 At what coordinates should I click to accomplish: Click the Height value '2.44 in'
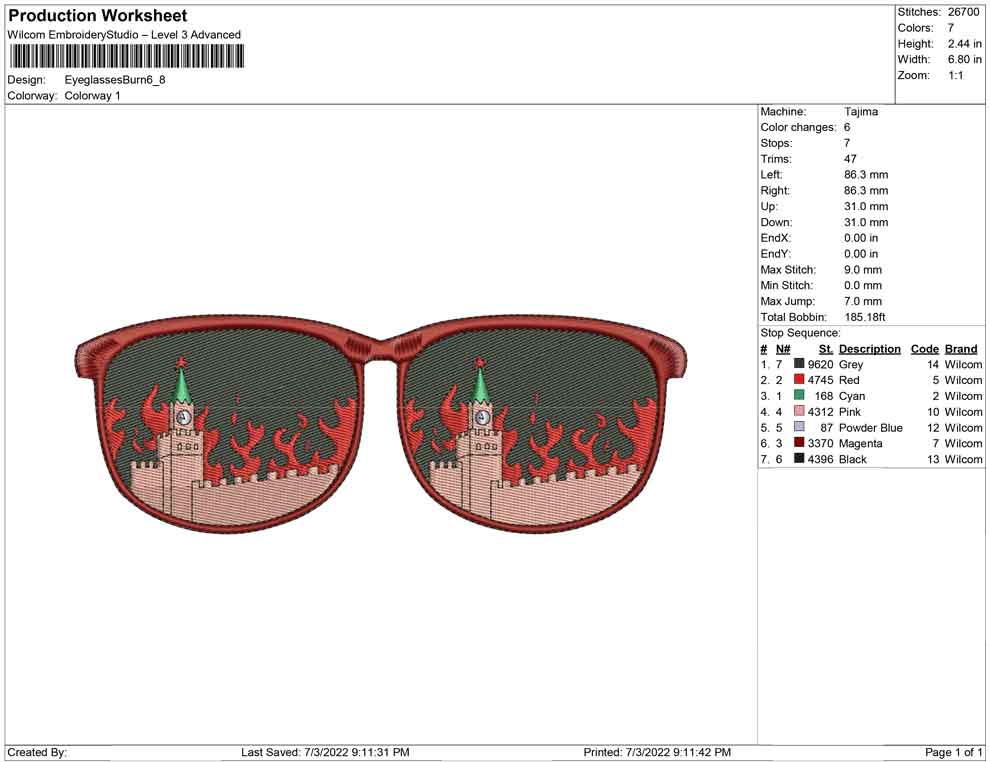(964, 44)
